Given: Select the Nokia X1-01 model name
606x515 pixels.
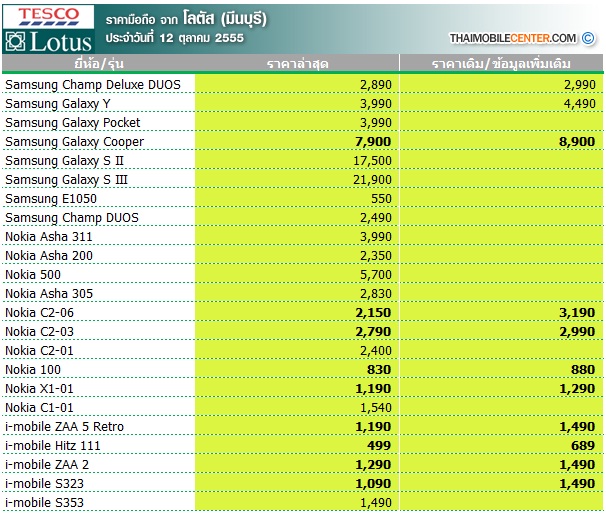Looking at the screenshot, I should pyautogui.click(x=39, y=388).
